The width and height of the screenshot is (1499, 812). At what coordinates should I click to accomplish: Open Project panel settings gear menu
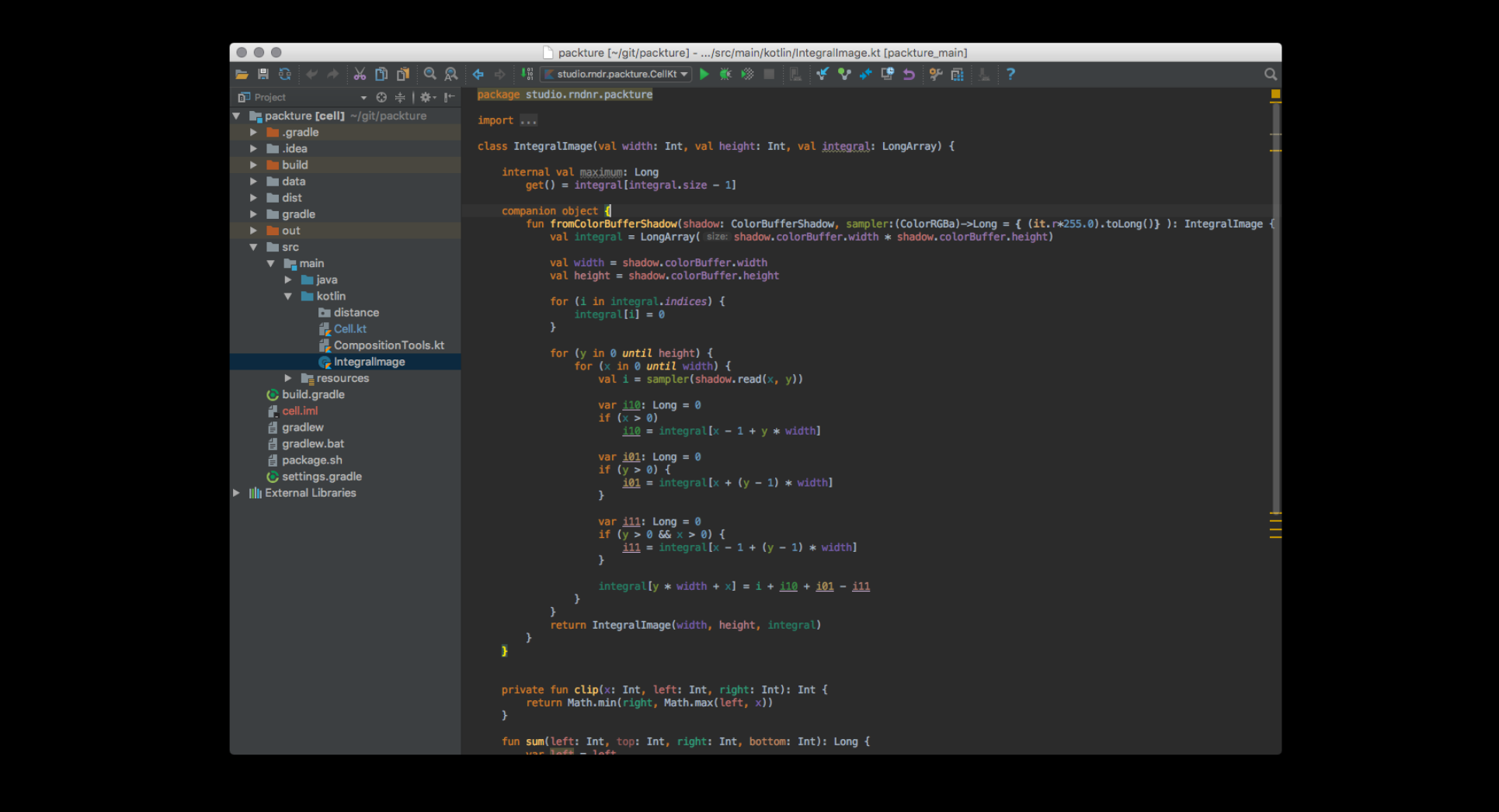(x=426, y=97)
